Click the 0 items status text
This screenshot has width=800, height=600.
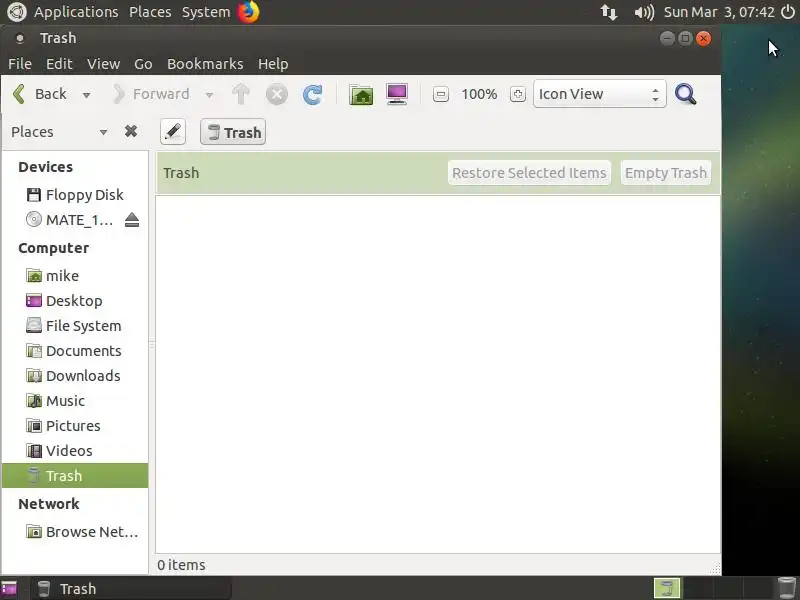pyautogui.click(x=181, y=565)
